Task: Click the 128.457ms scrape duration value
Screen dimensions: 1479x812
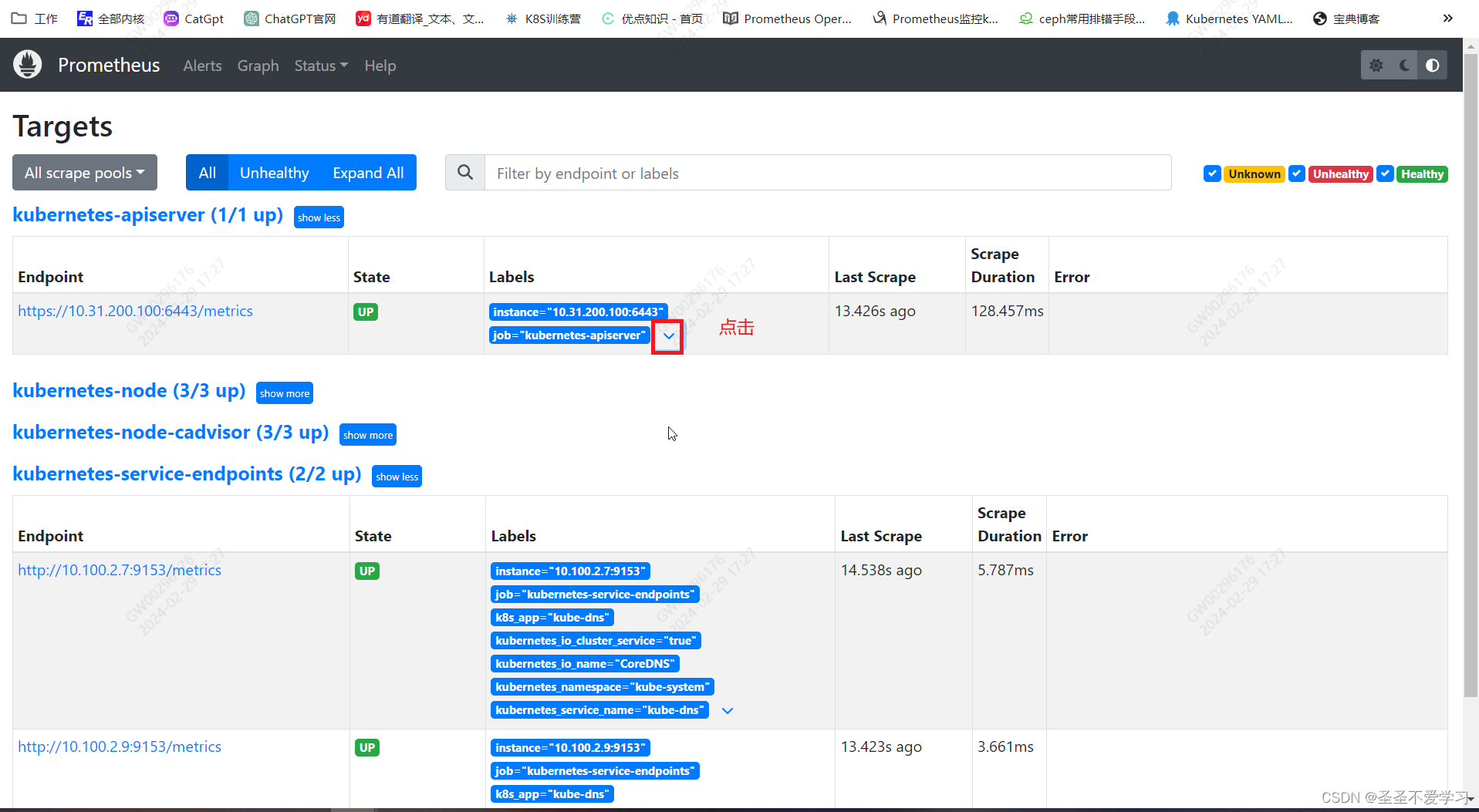Action: pyautogui.click(x=1007, y=311)
